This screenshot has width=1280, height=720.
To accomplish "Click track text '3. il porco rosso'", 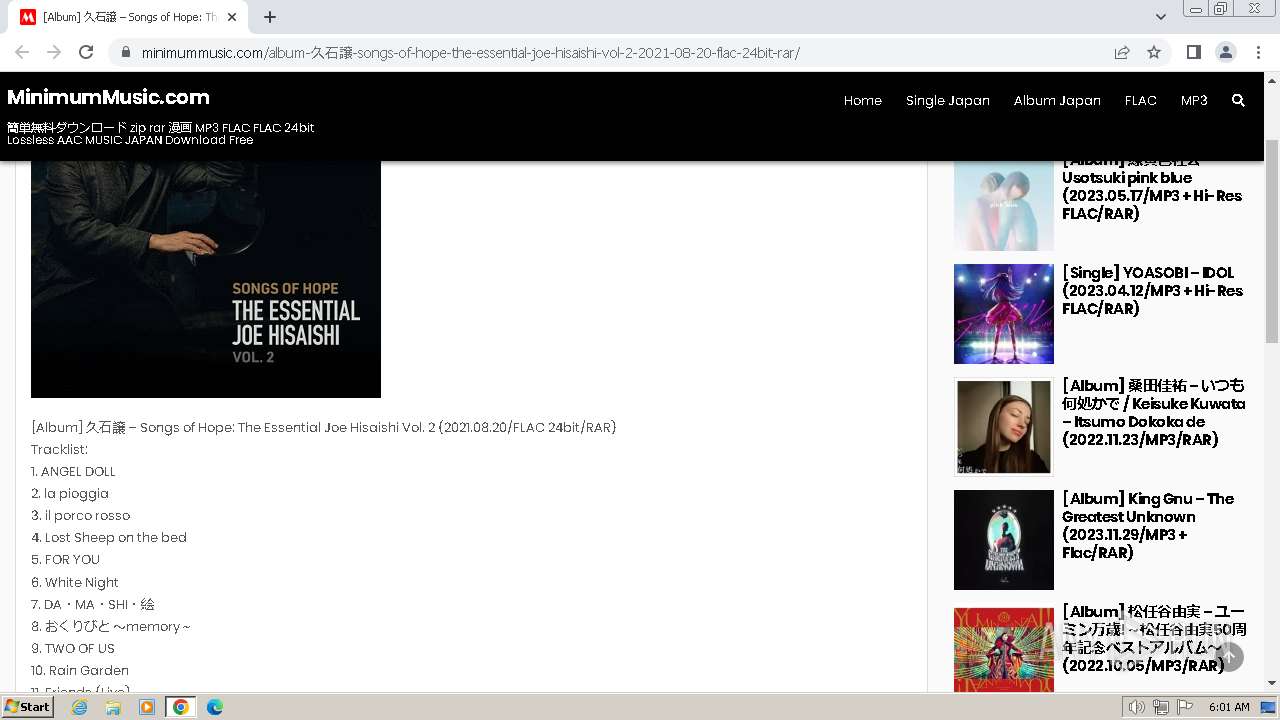I will pos(80,515).
